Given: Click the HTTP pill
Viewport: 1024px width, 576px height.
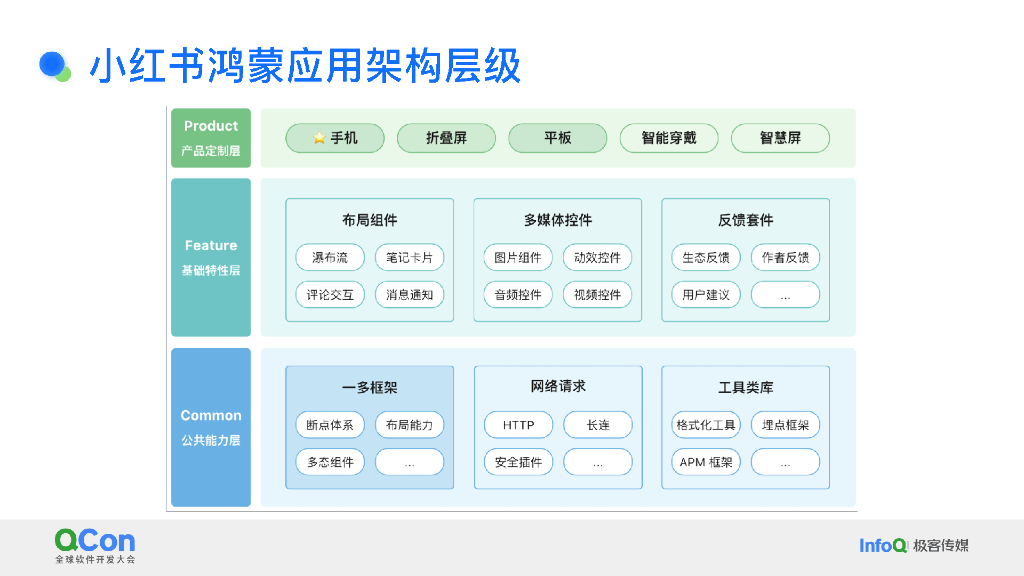Looking at the screenshot, I should tap(519, 424).
